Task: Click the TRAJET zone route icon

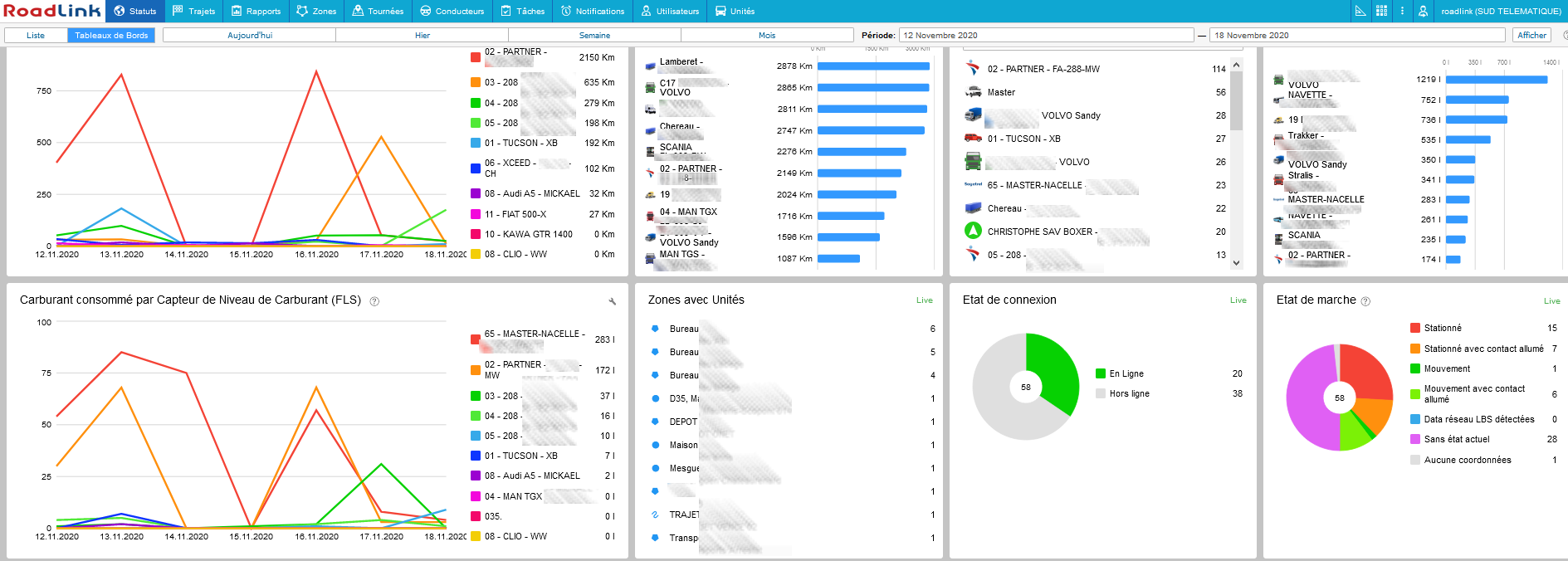Action: (x=655, y=515)
